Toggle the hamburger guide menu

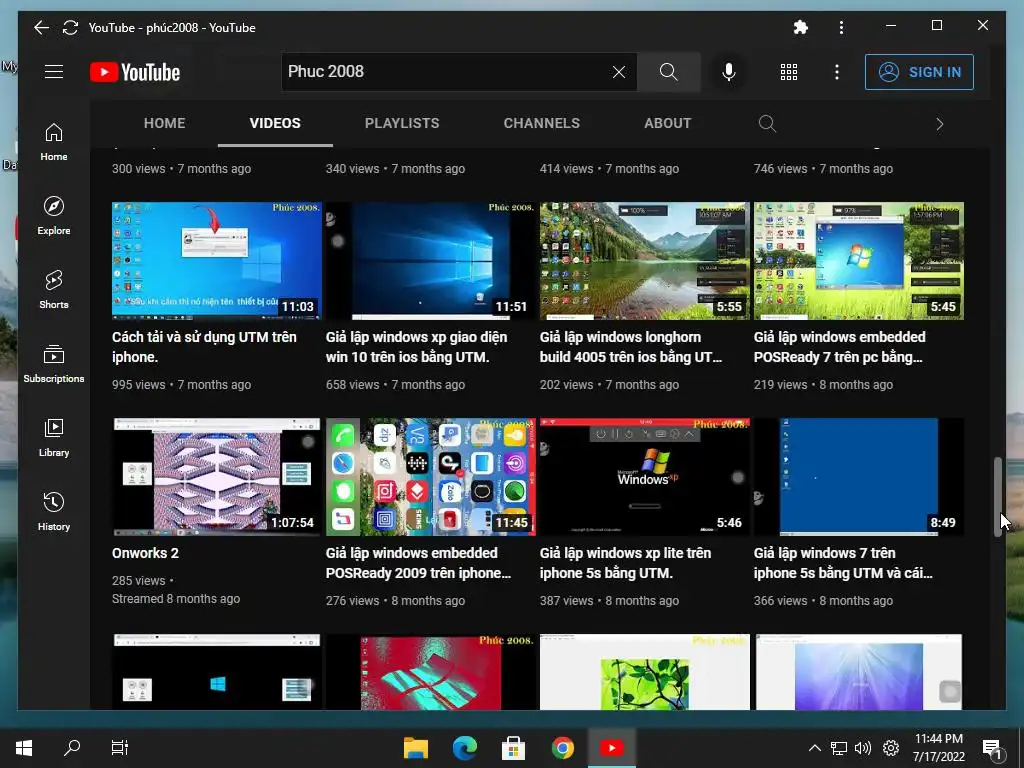54,72
